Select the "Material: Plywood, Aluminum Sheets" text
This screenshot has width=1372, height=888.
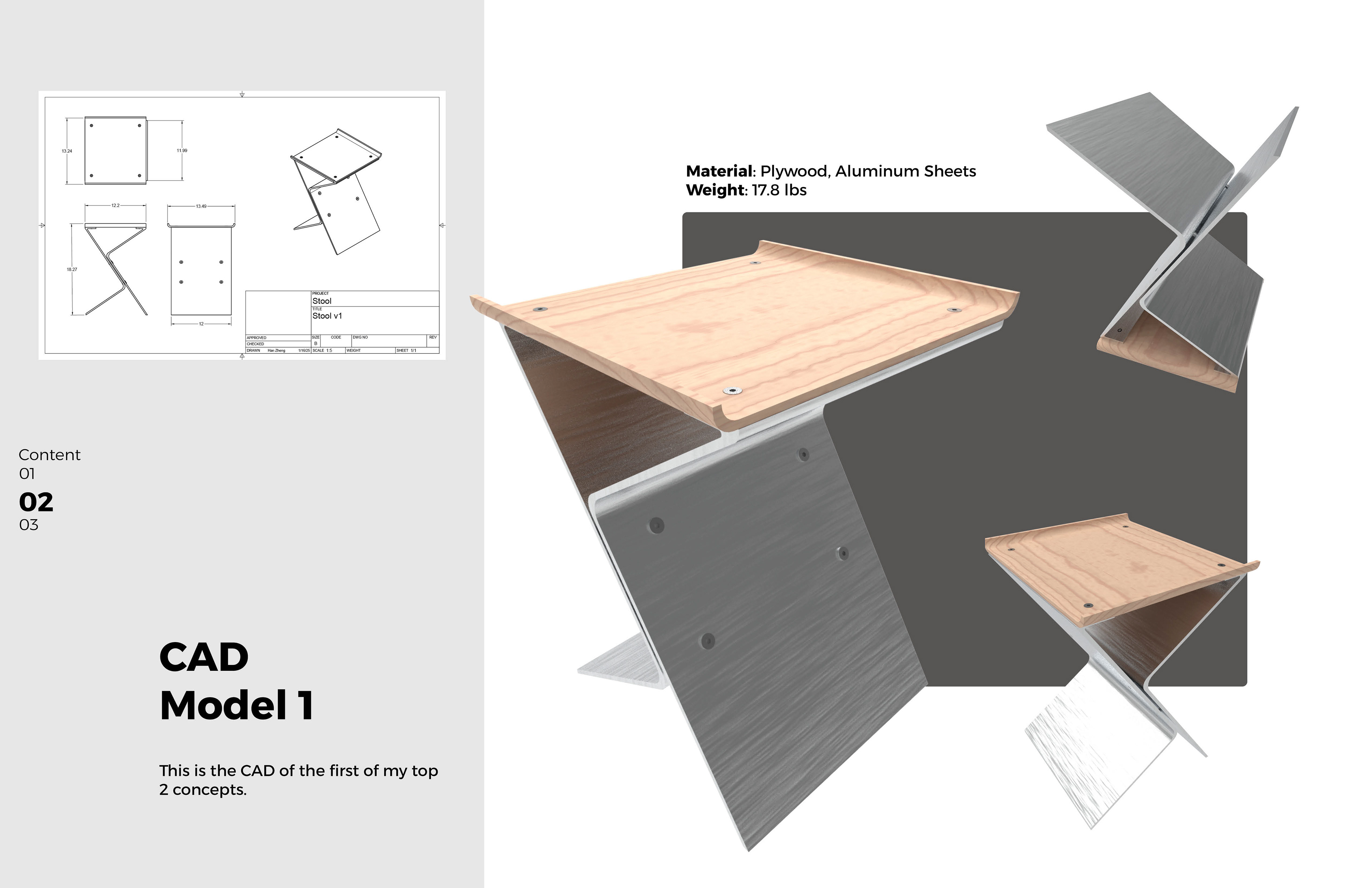831,171
